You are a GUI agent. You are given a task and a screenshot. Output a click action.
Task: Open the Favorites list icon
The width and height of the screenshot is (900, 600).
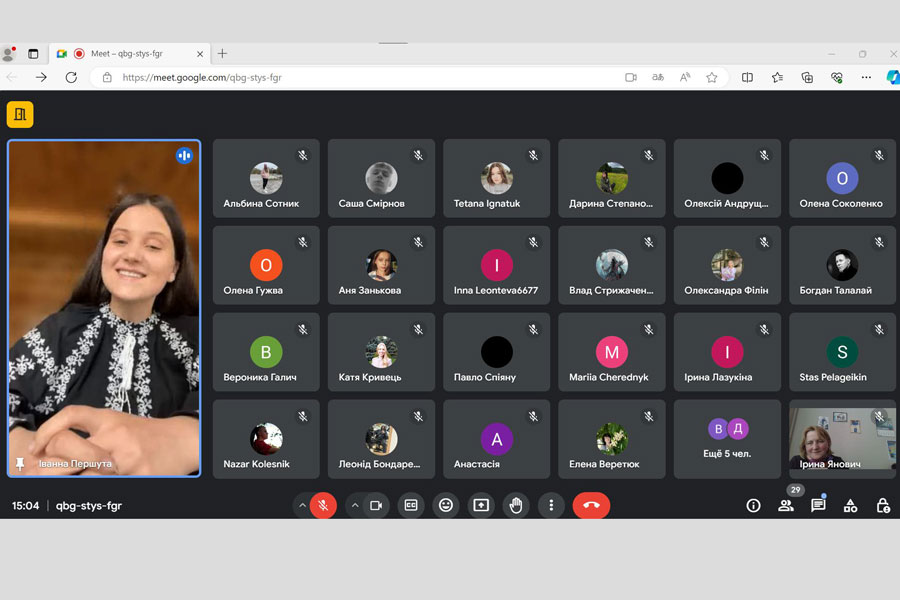click(x=777, y=78)
